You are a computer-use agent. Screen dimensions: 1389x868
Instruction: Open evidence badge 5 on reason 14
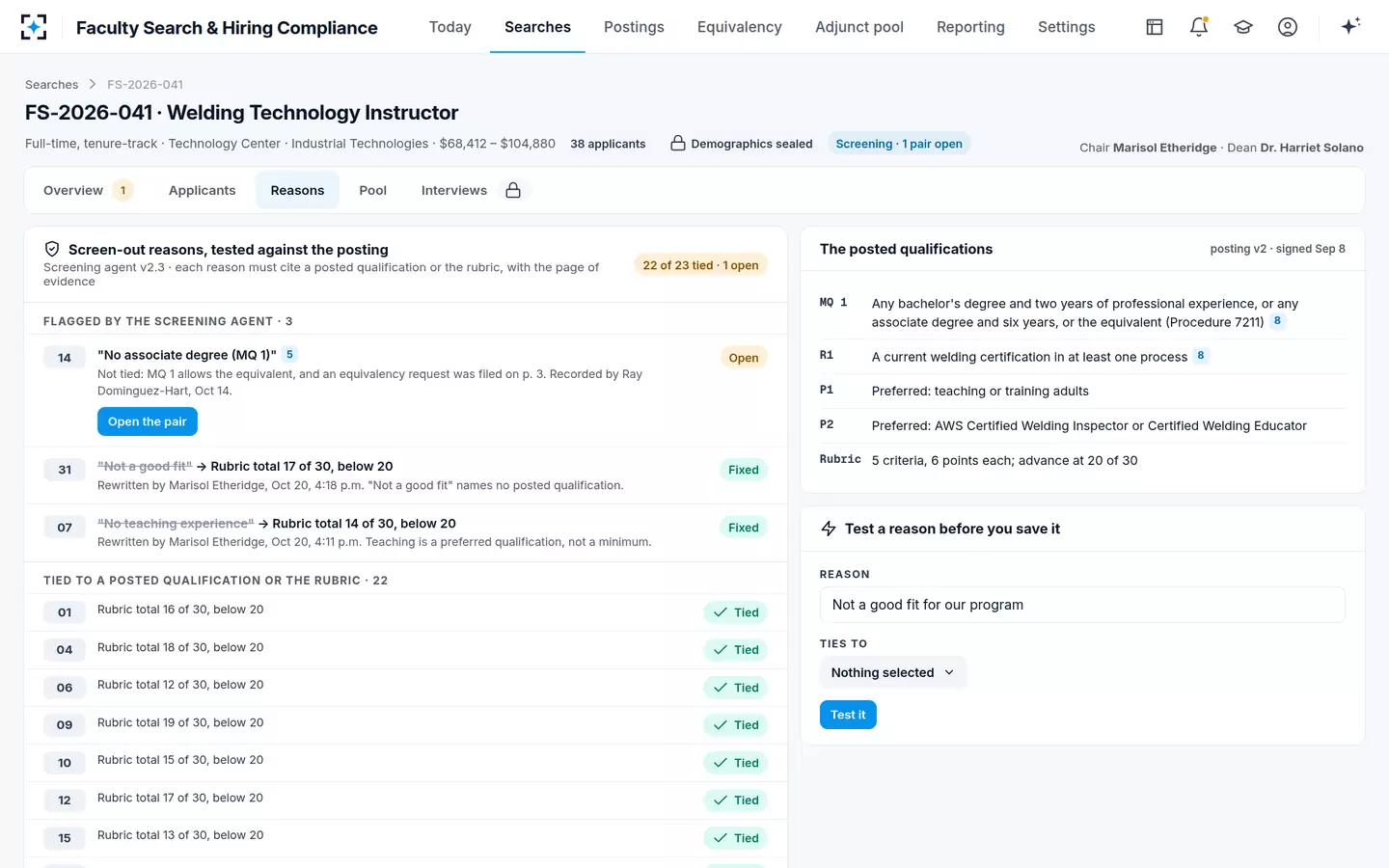[x=289, y=355]
